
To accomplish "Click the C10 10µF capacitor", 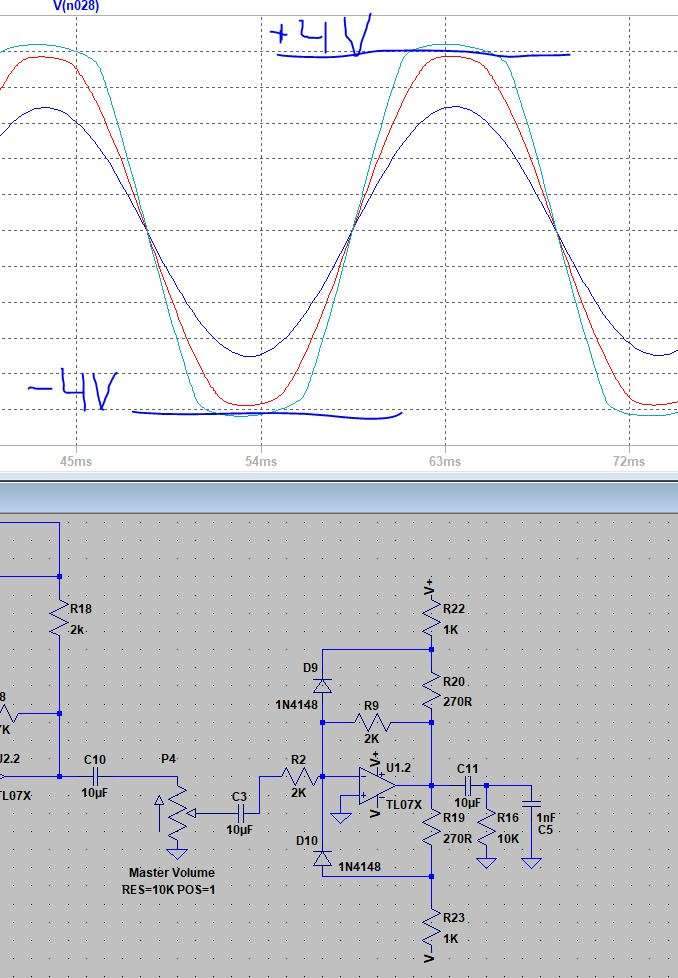I will pos(95,775).
